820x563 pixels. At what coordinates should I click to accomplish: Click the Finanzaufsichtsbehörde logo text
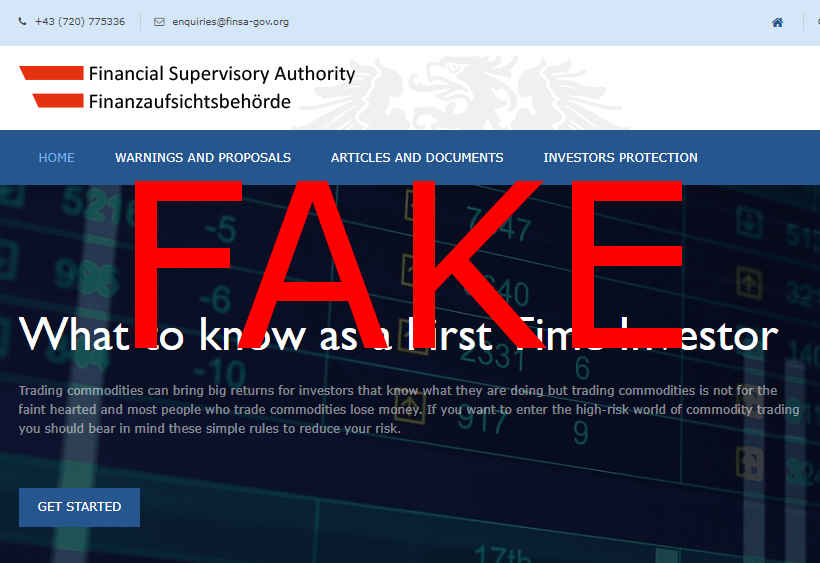click(189, 101)
